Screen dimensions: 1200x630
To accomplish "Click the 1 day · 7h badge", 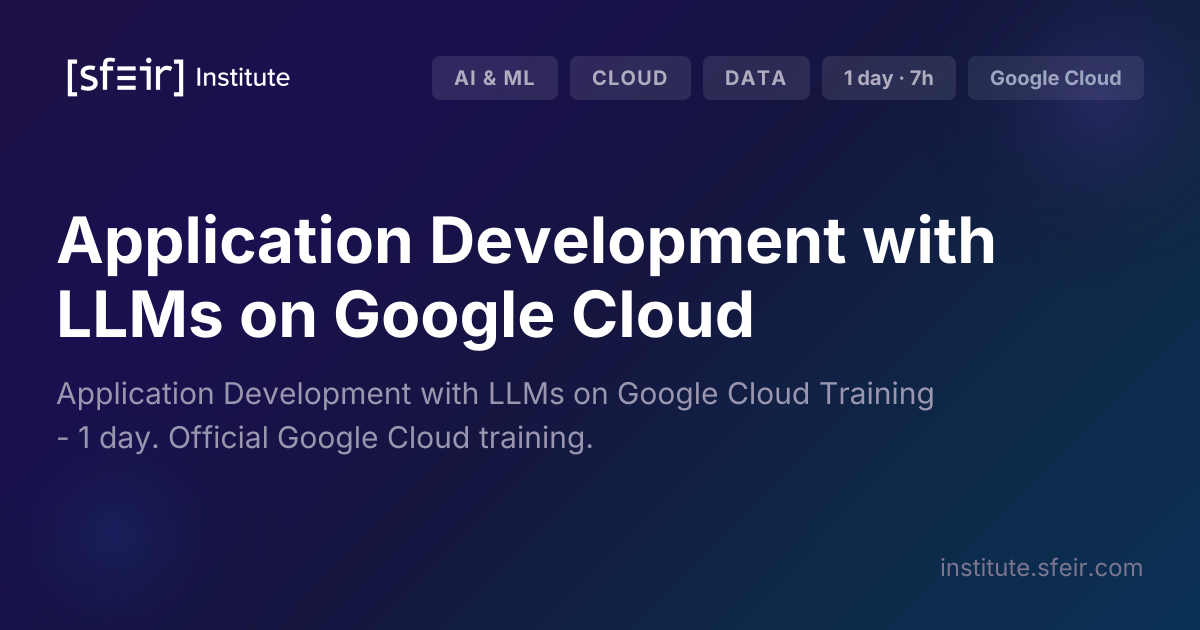I will click(889, 78).
